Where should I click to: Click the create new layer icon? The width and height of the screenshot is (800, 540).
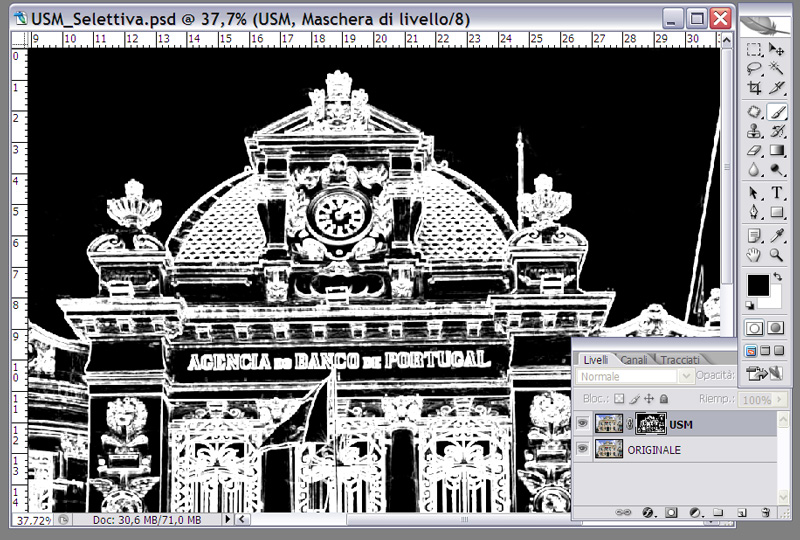coord(741,513)
